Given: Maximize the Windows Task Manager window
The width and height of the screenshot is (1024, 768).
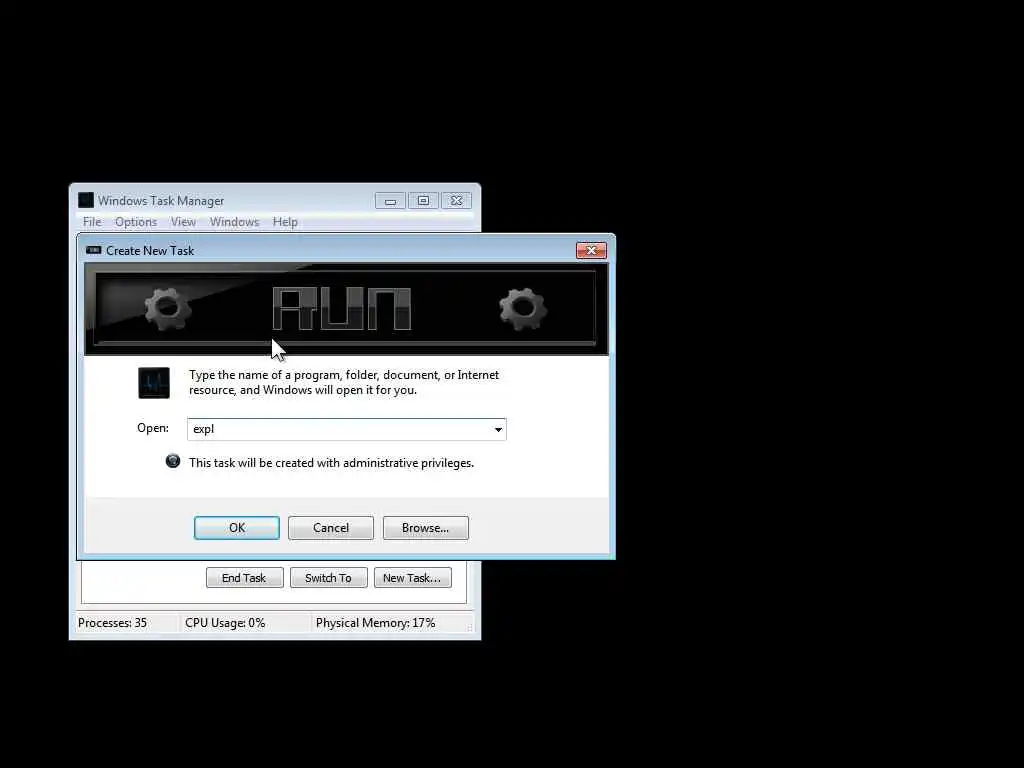Looking at the screenshot, I should pos(423,200).
